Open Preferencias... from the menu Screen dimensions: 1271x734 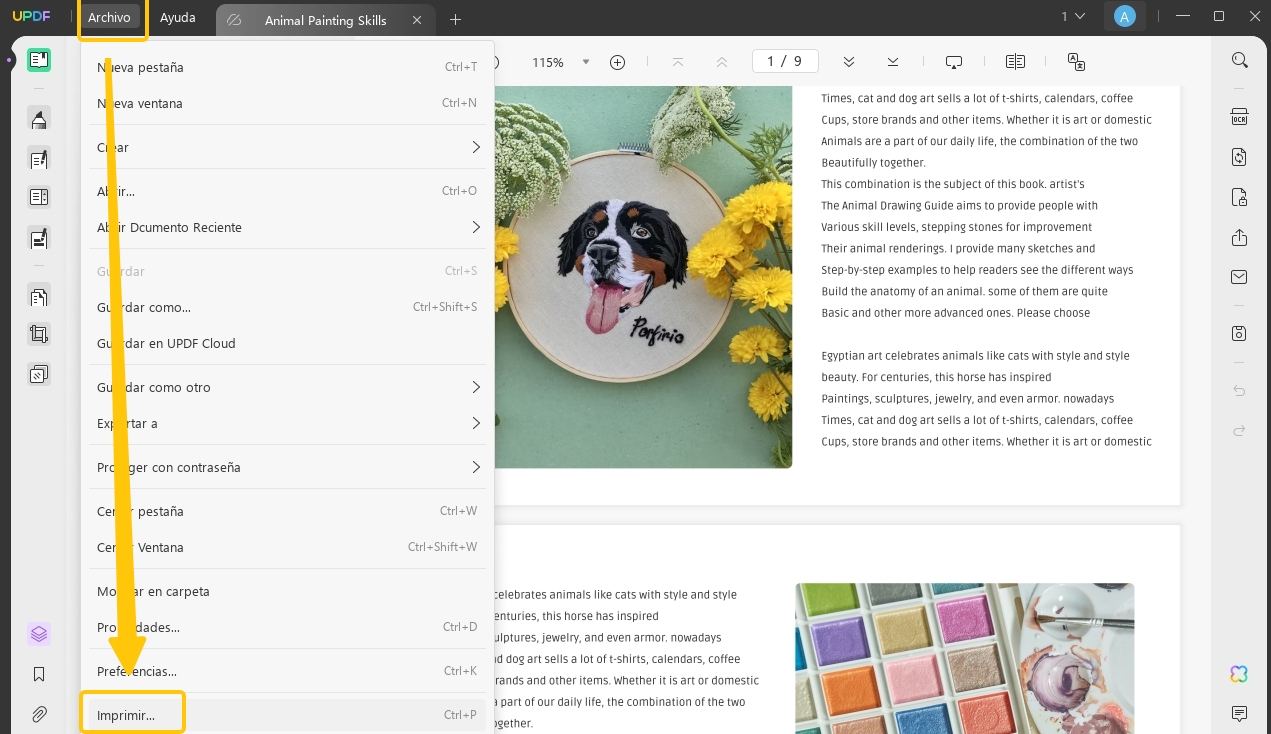(x=287, y=671)
